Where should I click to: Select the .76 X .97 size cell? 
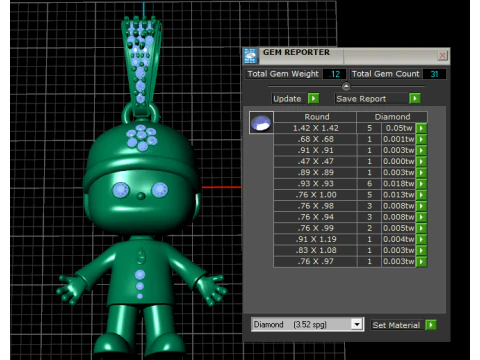[315, 261]
